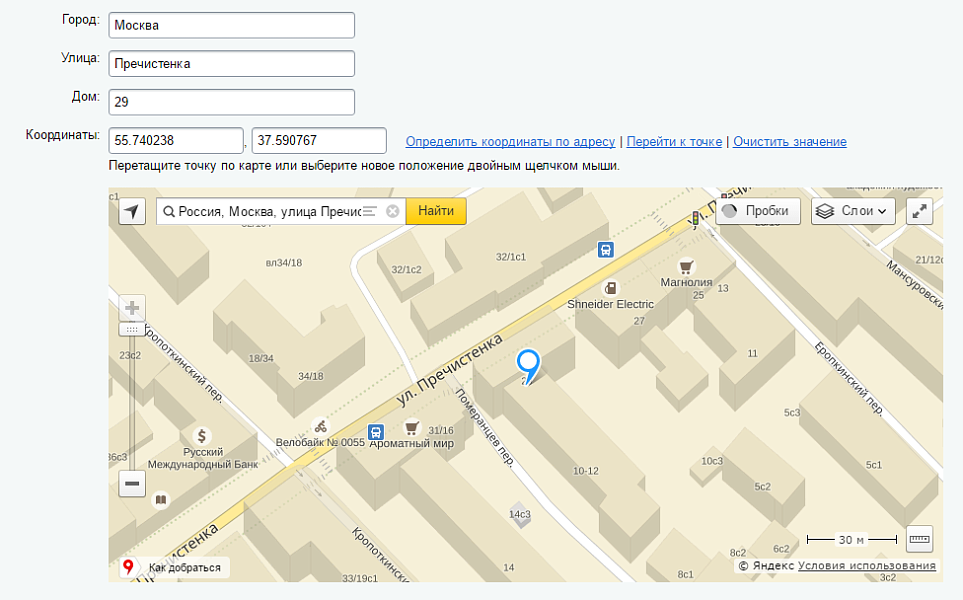Click the geolocation arrow button on map
This screenshot has width=963, height=600.
[x=132, y=211]
